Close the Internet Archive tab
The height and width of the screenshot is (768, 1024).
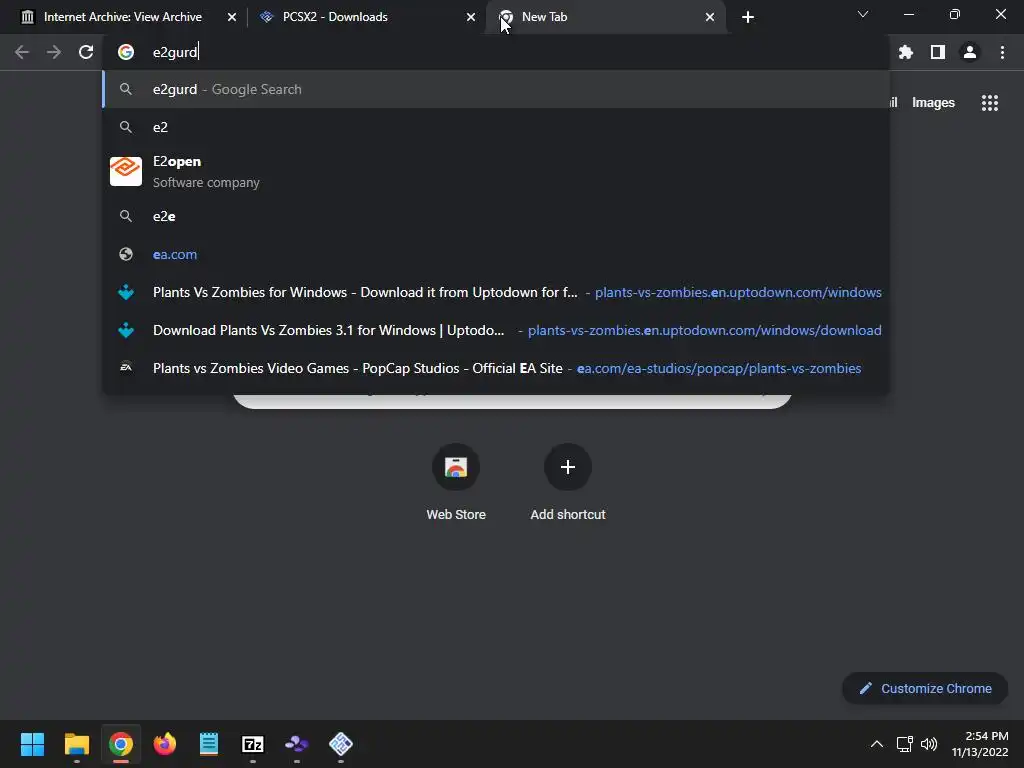pyautogui.click(x=232, y=17)
